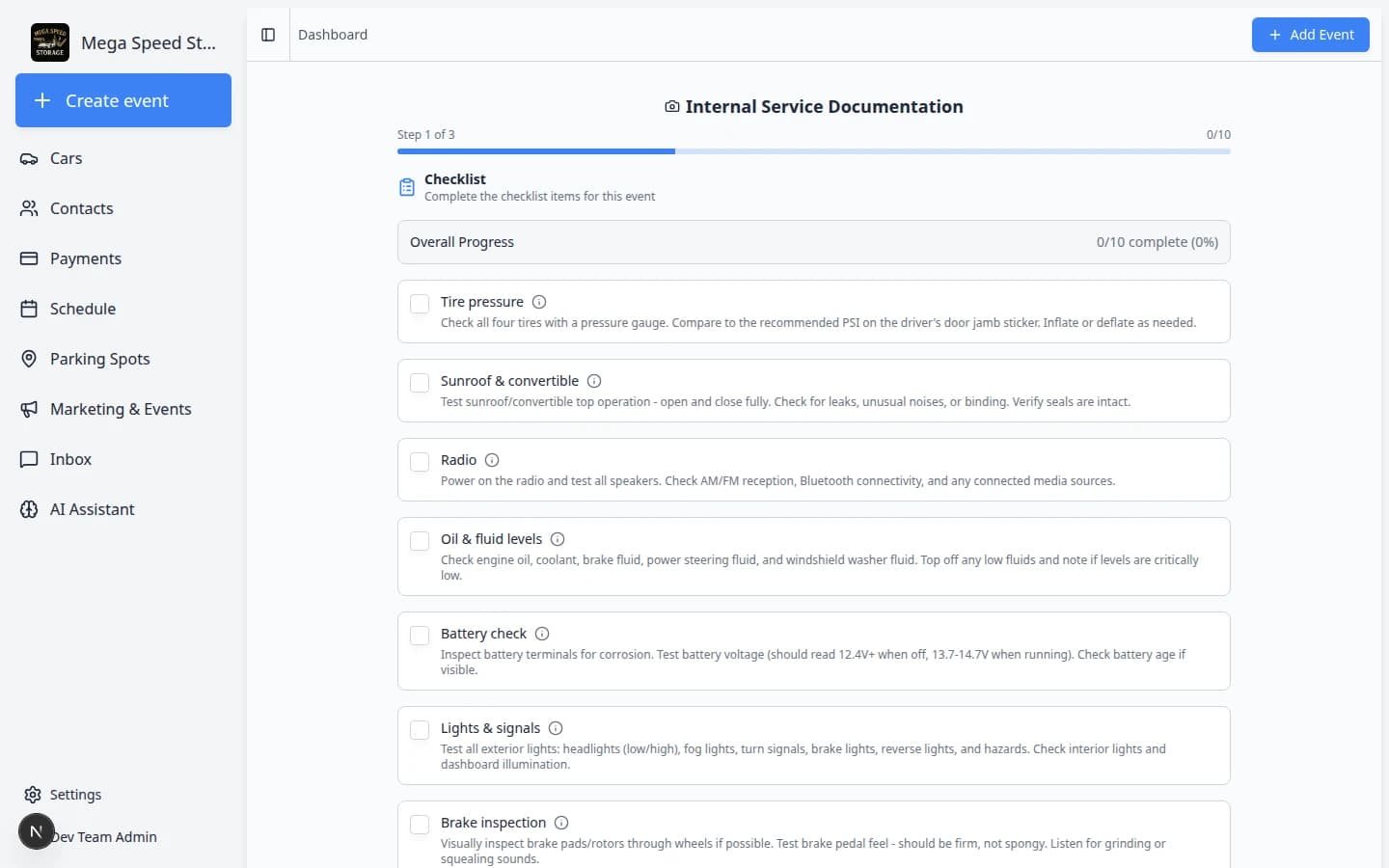Click the step progress bar
The height and width of the screenshot is (868, 1389).
pos(813,151)
